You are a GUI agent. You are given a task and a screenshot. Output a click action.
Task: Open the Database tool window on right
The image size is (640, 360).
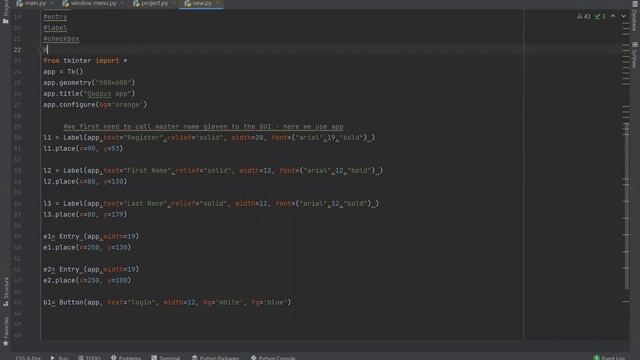(634, 16)
